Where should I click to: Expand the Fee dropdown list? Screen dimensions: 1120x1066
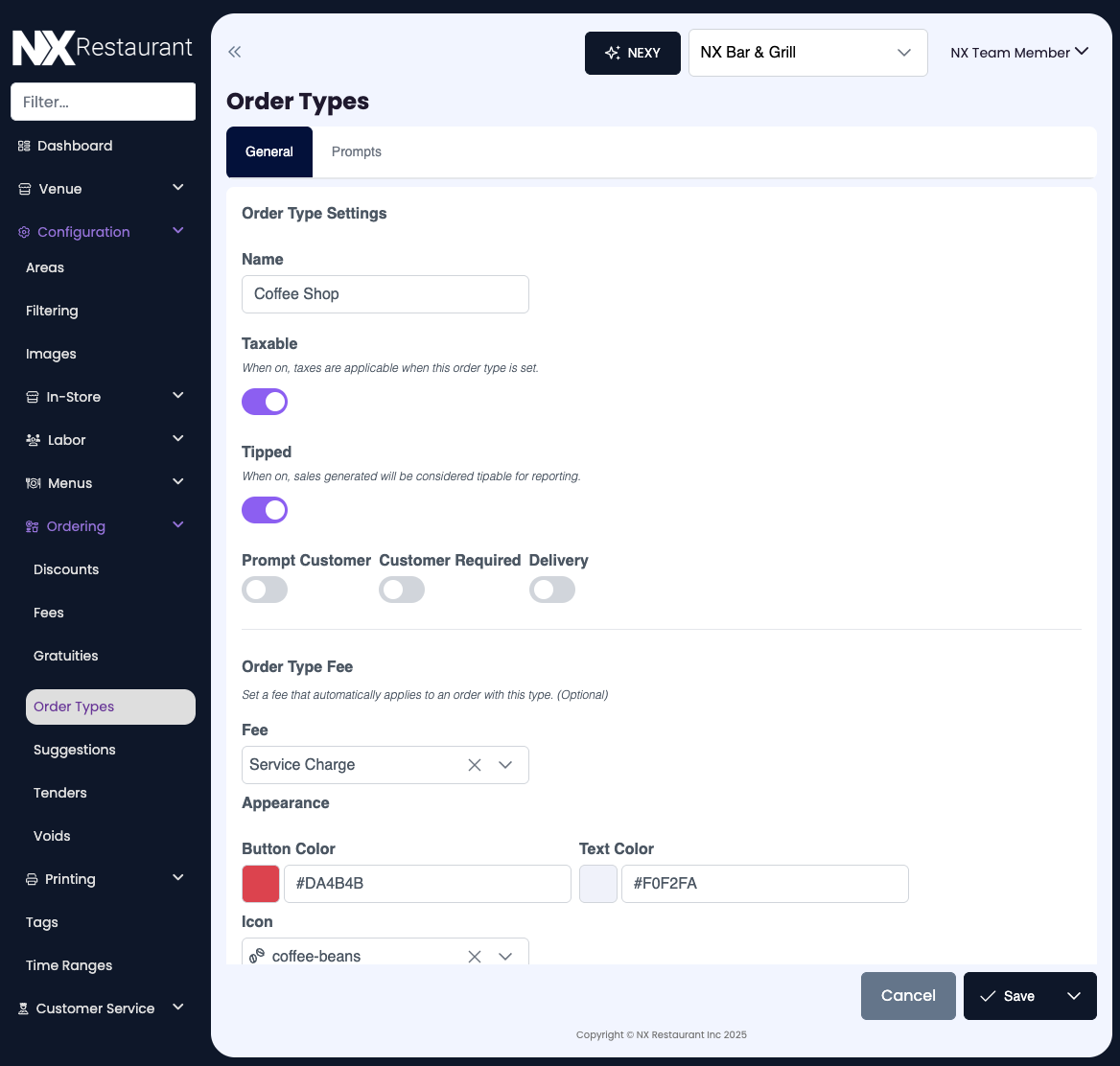point(505,765)
